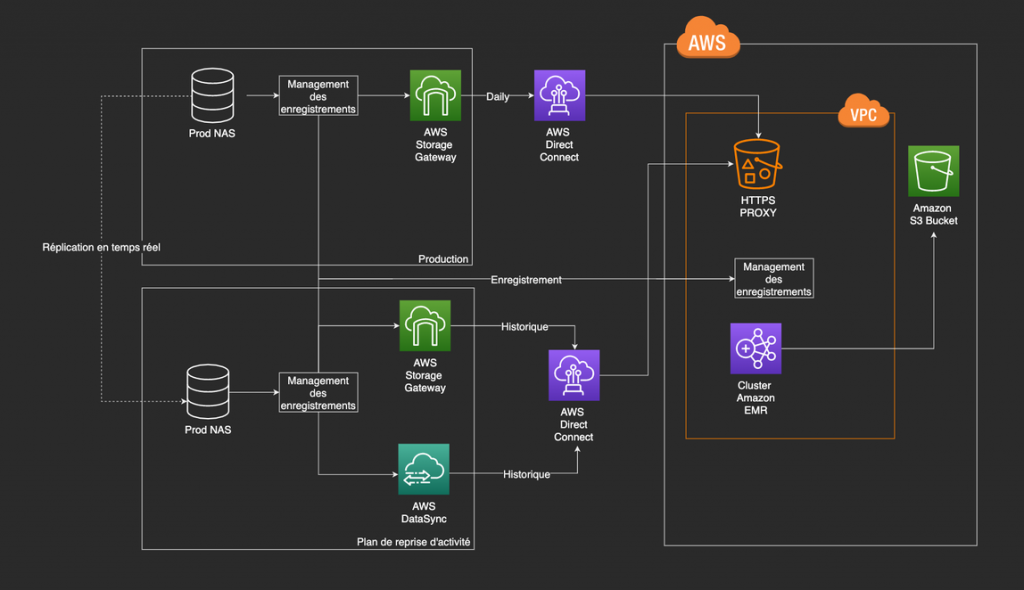Select the Prod NAS database icon in Plan de reprise d'activité
Image resolution: width=1024 pixels, height=590 pixels.
click(208, 391)
